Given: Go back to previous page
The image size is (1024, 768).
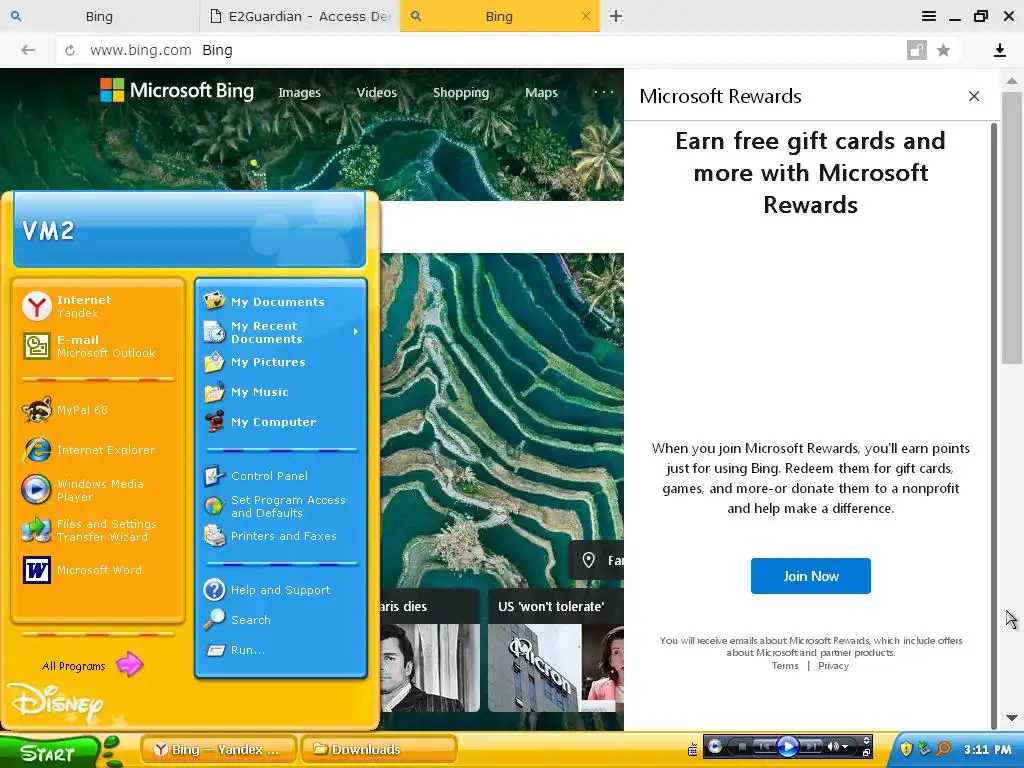Looking at the screenshot, I should point(27,50).
